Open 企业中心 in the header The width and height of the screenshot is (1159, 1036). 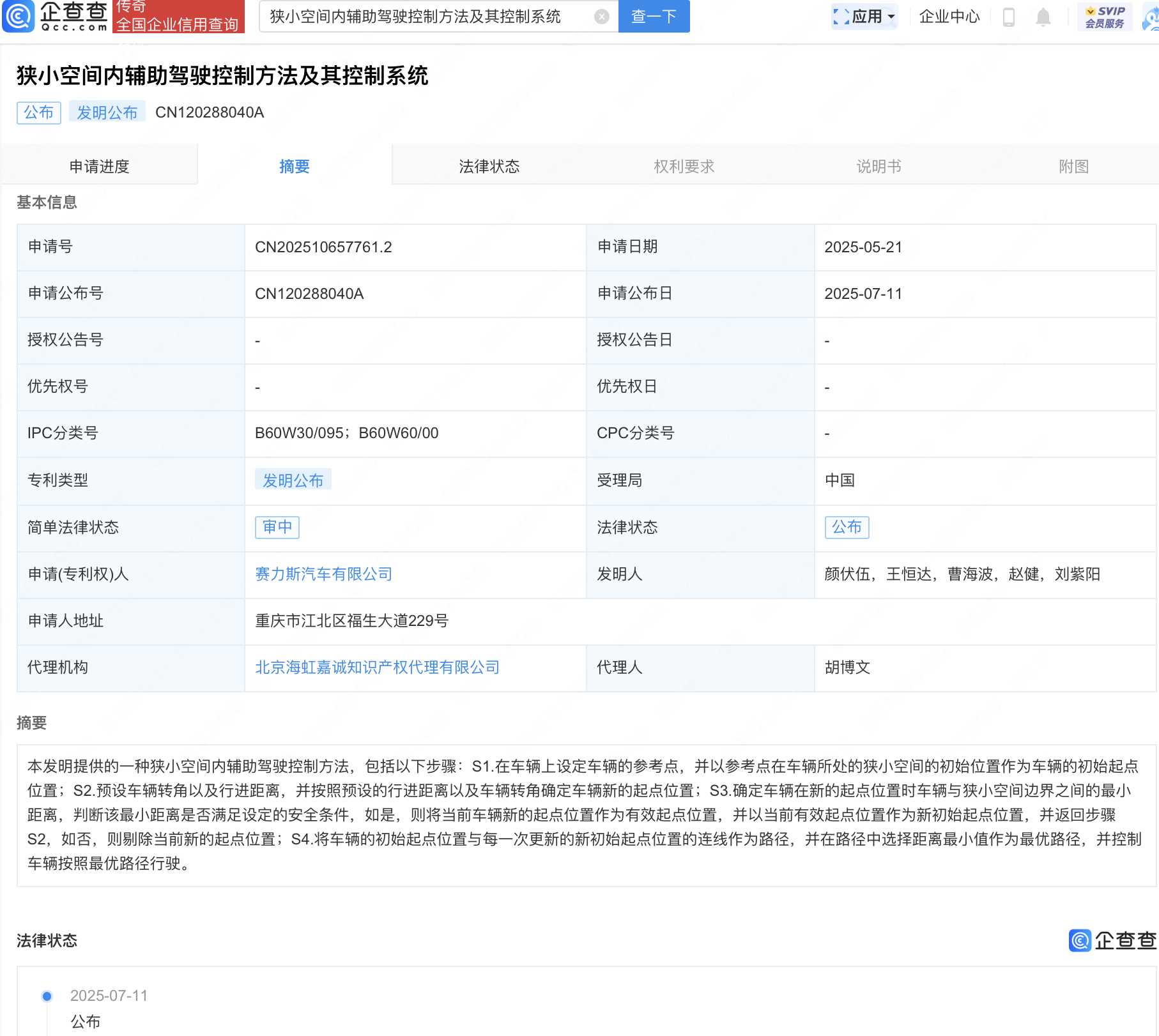[x=949, y=17]
